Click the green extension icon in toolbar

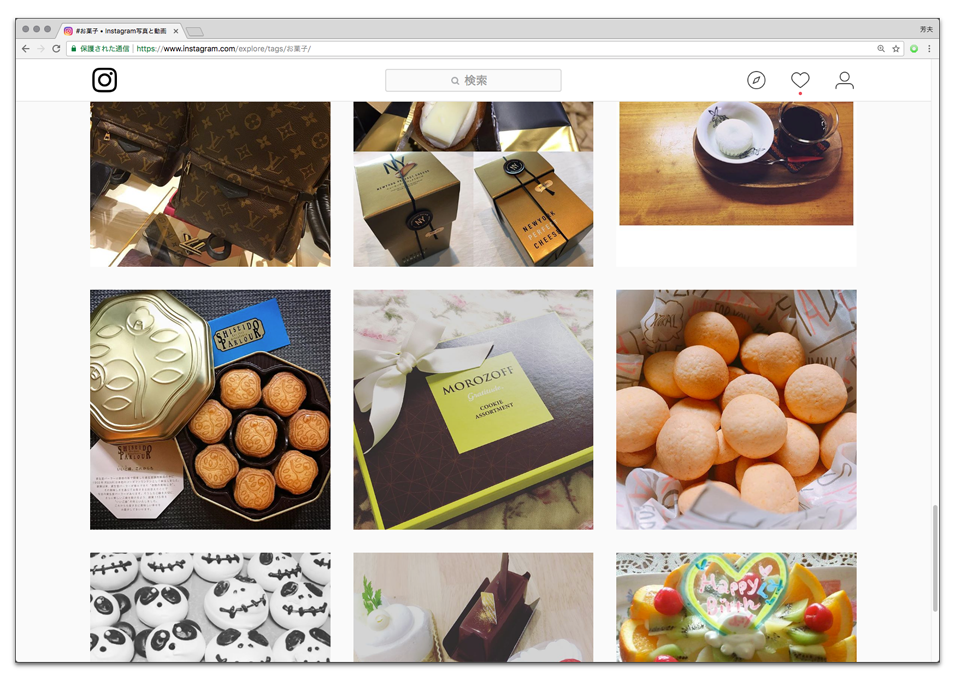[x=914, y=49]
